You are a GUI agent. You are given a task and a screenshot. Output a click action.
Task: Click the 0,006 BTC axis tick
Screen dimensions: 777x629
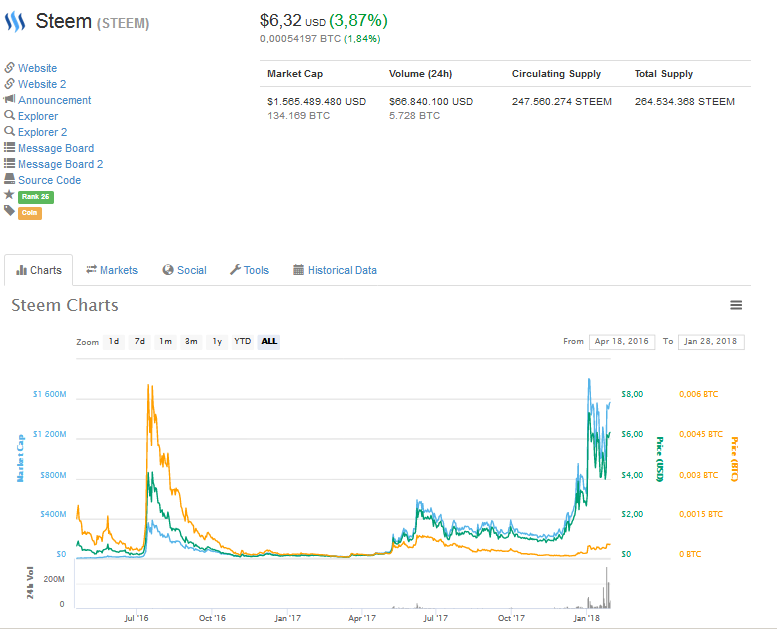coord(699,394)
